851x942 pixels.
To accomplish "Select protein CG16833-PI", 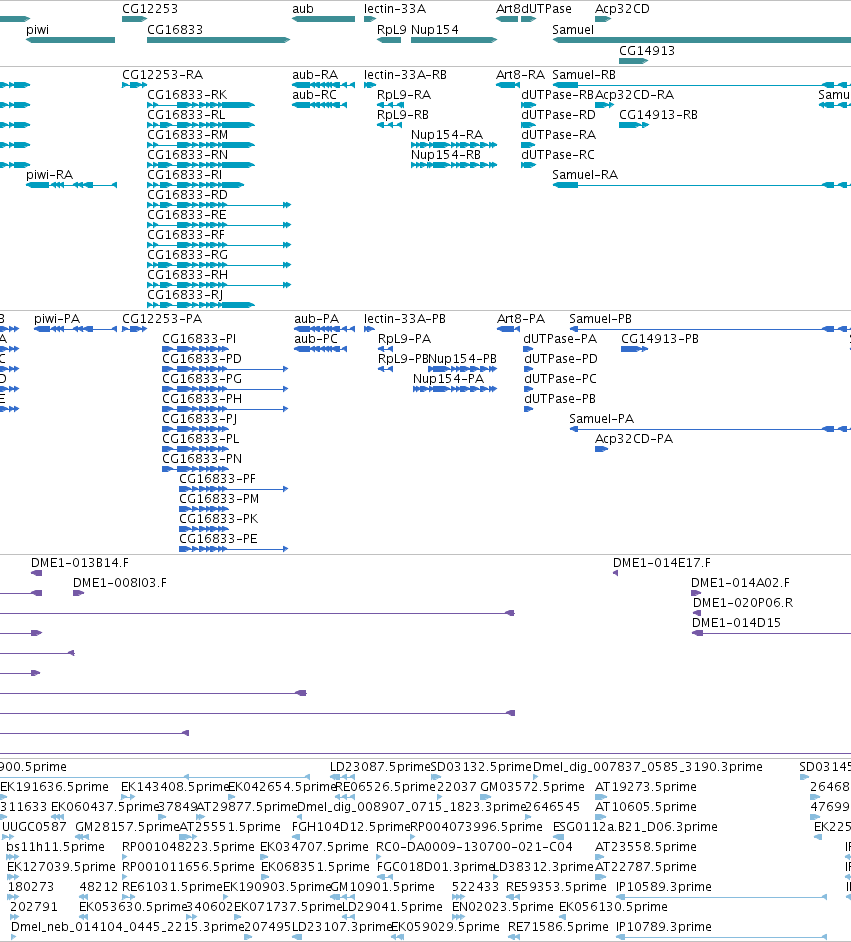I will pos(199,339).
